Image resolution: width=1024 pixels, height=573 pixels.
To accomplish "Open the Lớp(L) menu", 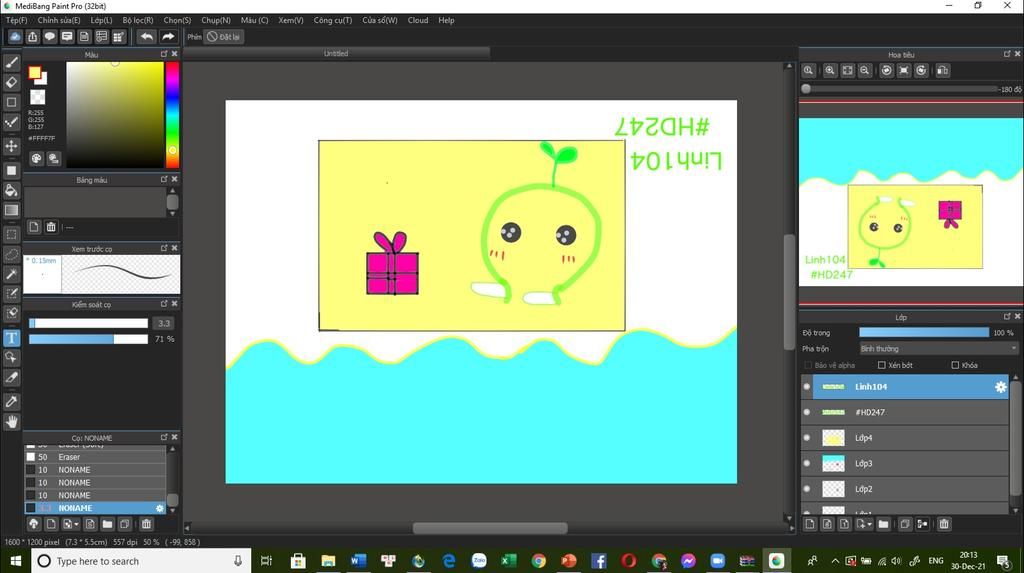I will point(101,20).
